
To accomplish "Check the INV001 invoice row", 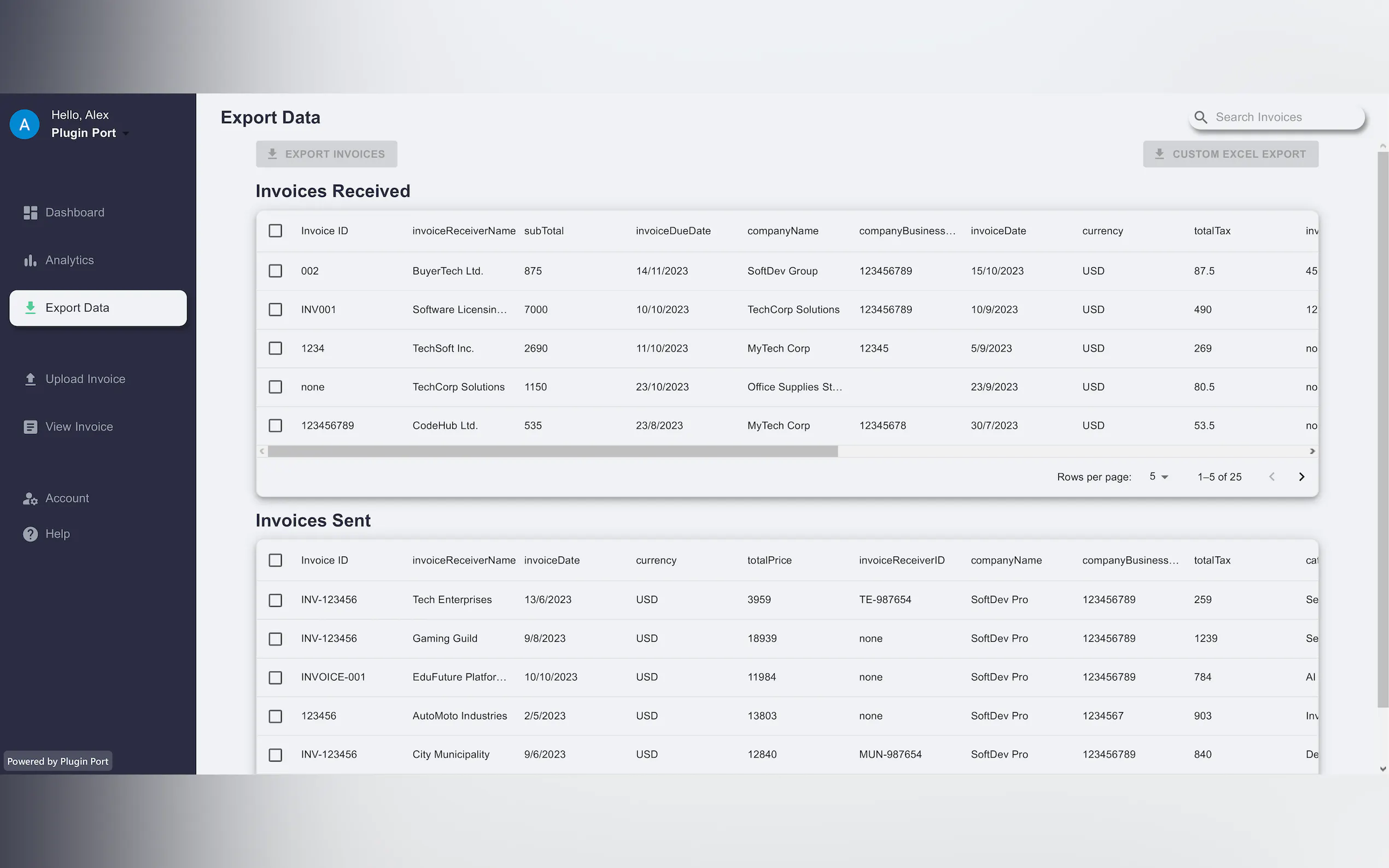I will (276, 309).
